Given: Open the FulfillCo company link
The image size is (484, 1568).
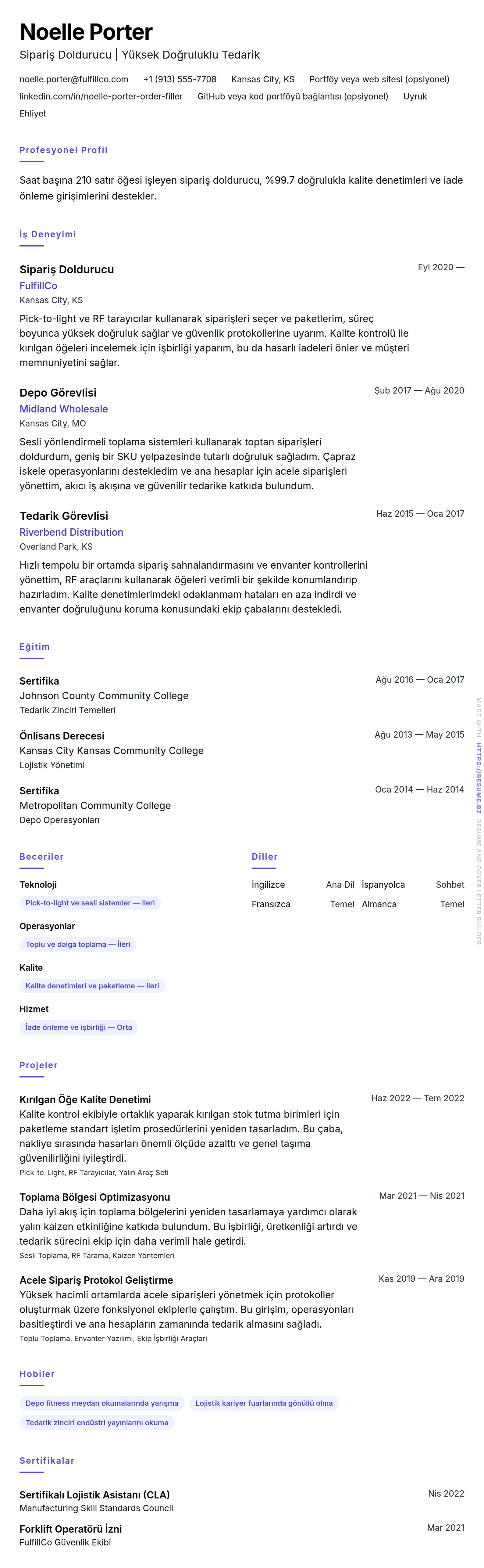Looking at the screenshot, I should (x=38, y=286).
